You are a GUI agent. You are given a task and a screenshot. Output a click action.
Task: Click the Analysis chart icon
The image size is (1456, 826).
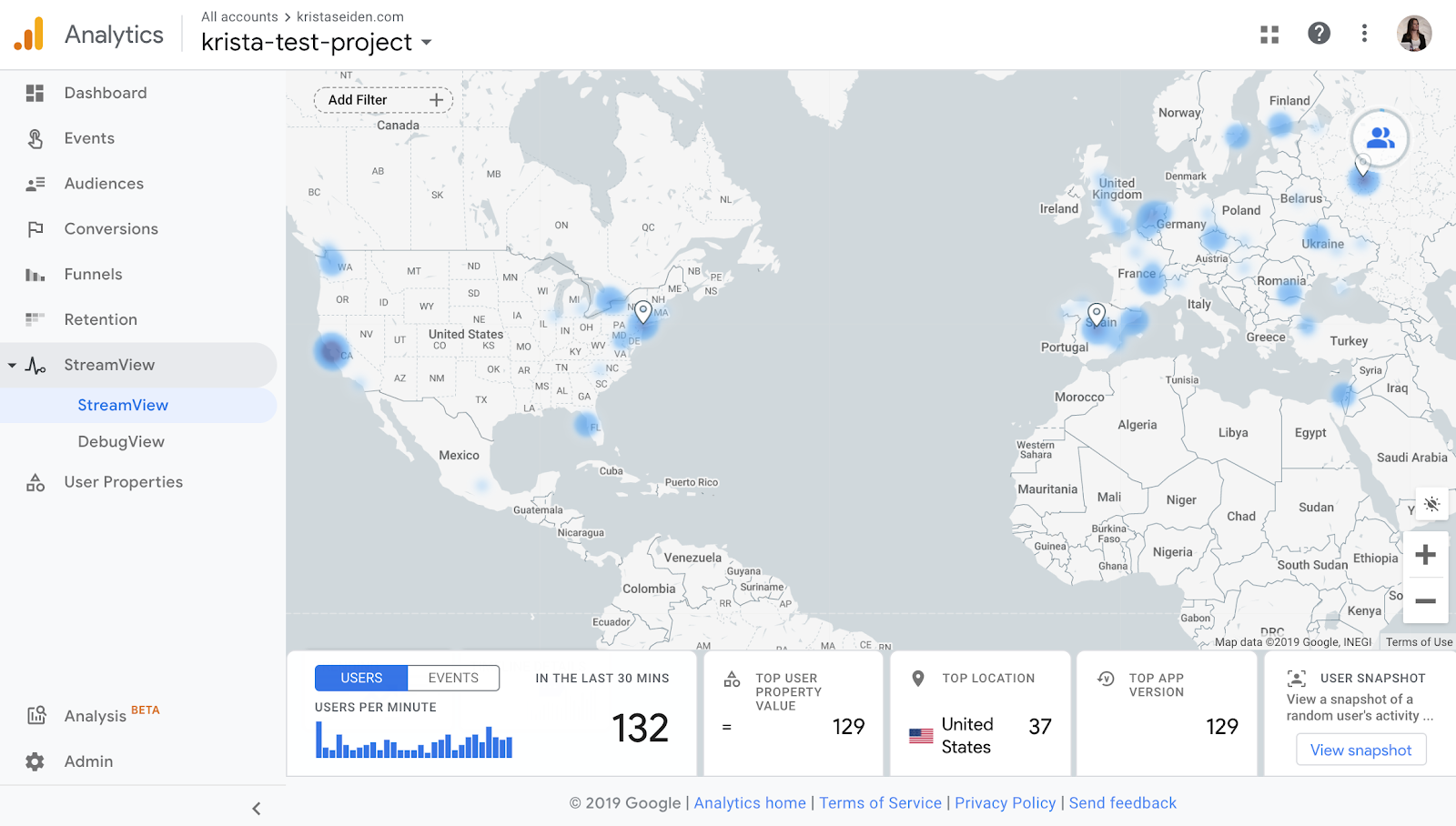pyautogui.click(x=35, y=716)
